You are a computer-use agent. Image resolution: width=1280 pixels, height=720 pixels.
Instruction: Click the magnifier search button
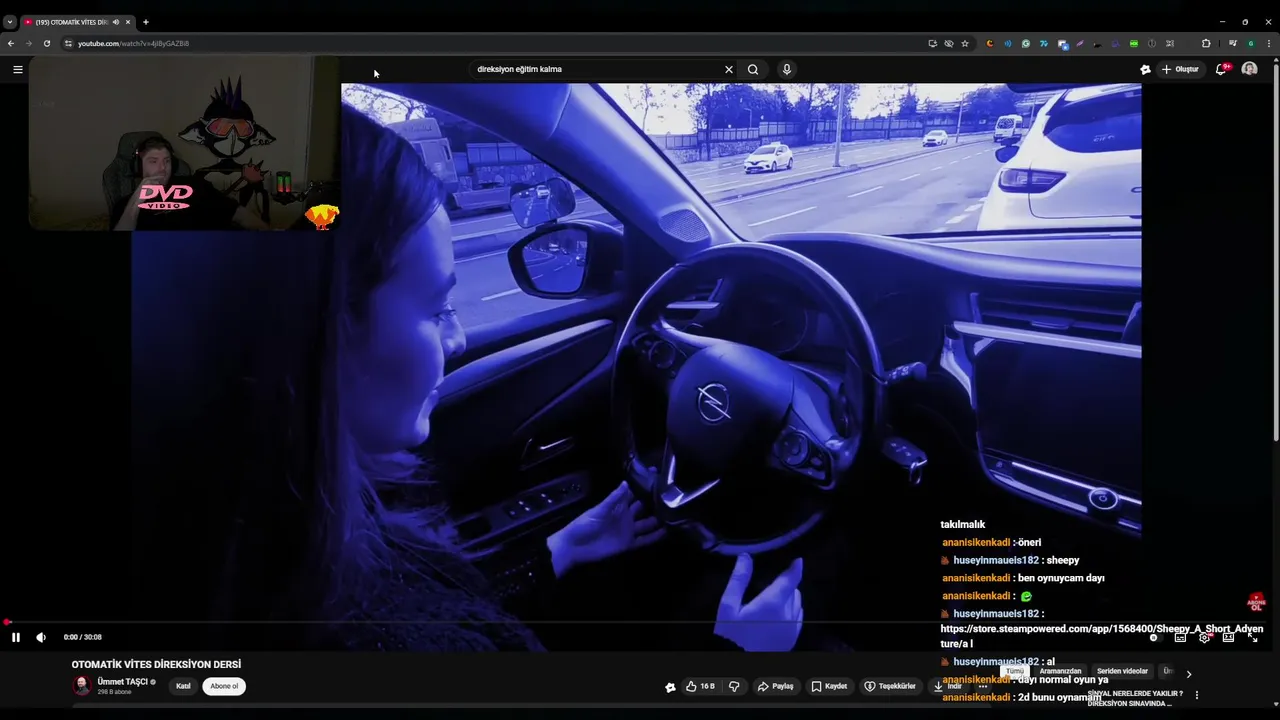pyautogui.click(x=753, y=69)
